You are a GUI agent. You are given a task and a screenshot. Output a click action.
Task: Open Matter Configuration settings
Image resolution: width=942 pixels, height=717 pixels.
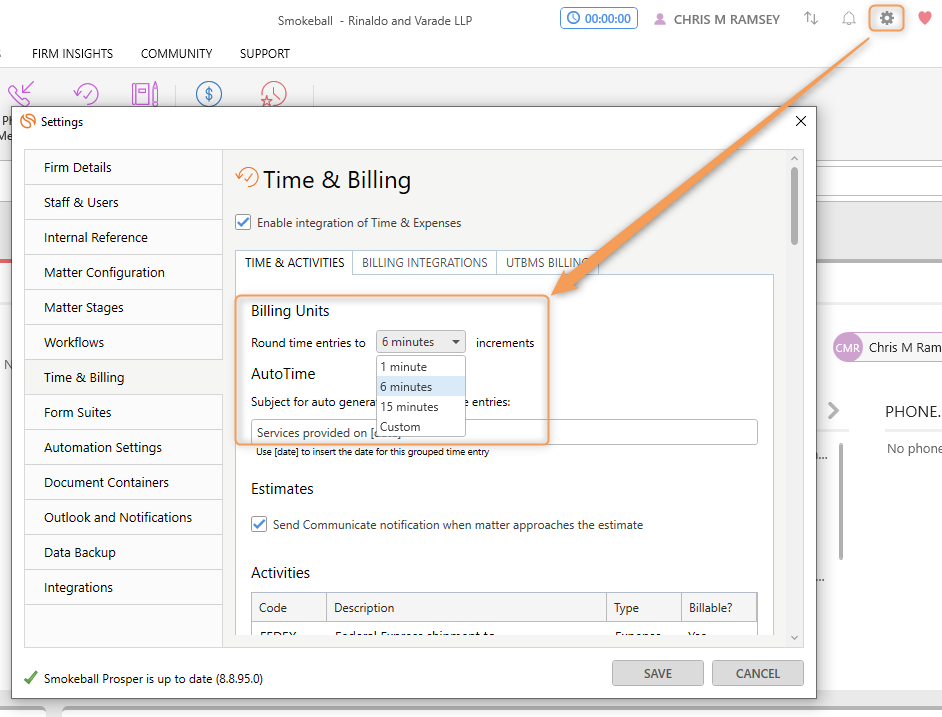pos(123,272)
